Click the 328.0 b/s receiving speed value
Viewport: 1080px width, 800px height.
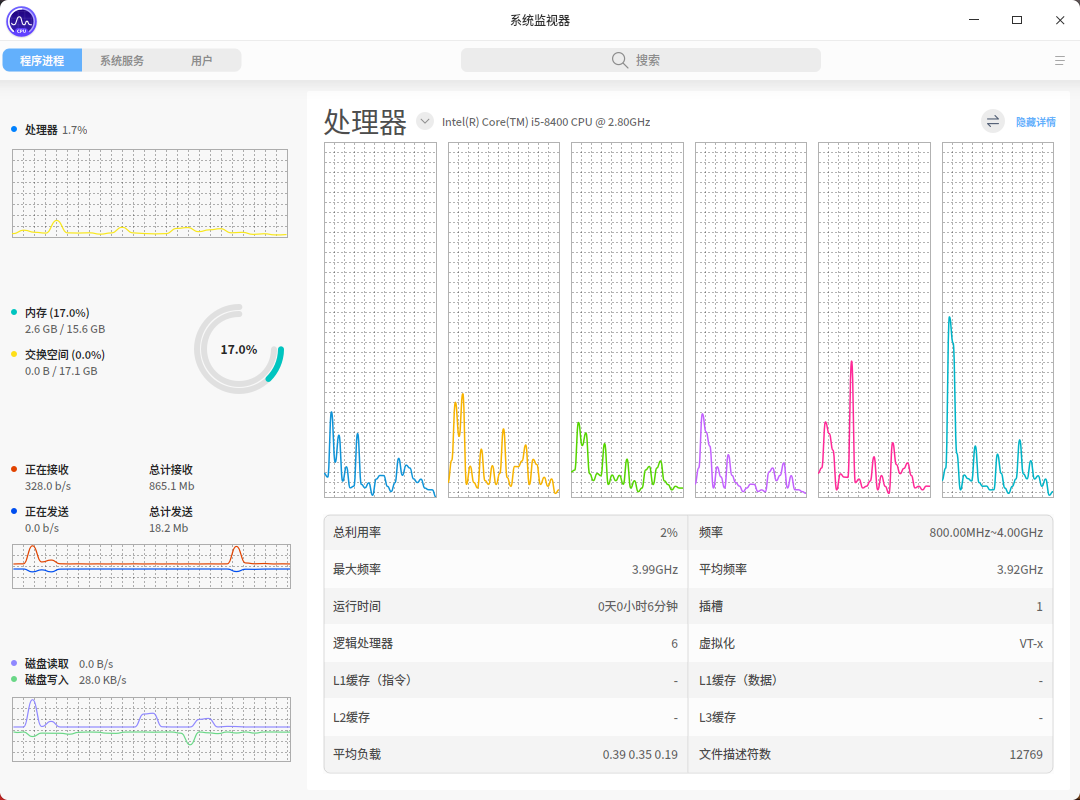coord(48,486)
